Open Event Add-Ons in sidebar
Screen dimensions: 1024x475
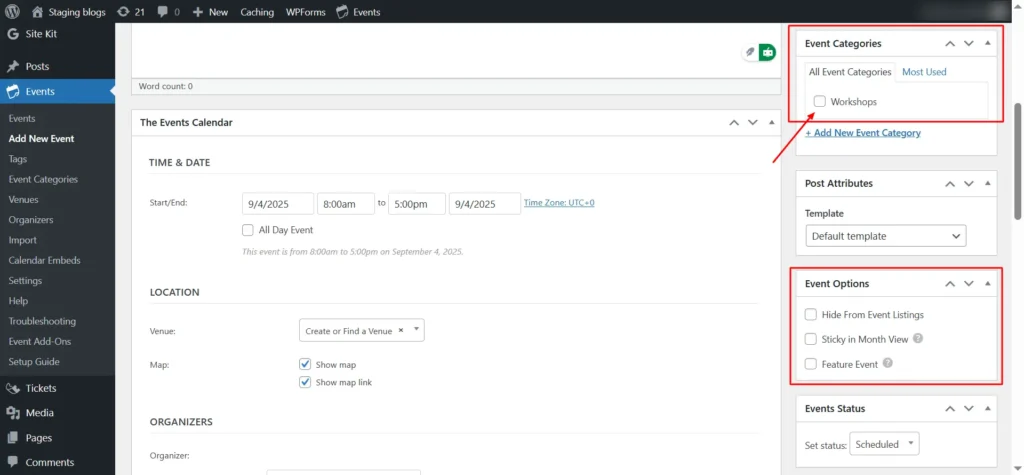tap(40, 342)
